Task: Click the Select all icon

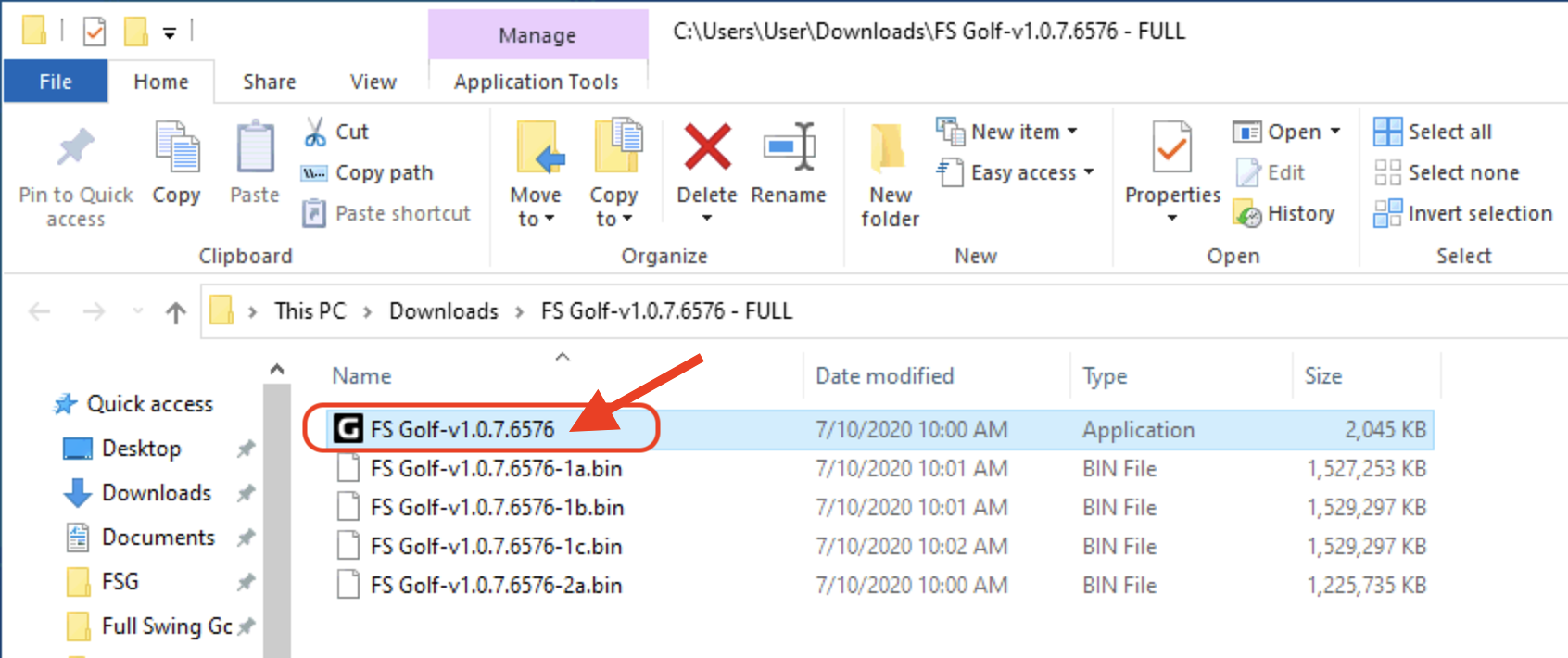Action: tap(1387, 132)
